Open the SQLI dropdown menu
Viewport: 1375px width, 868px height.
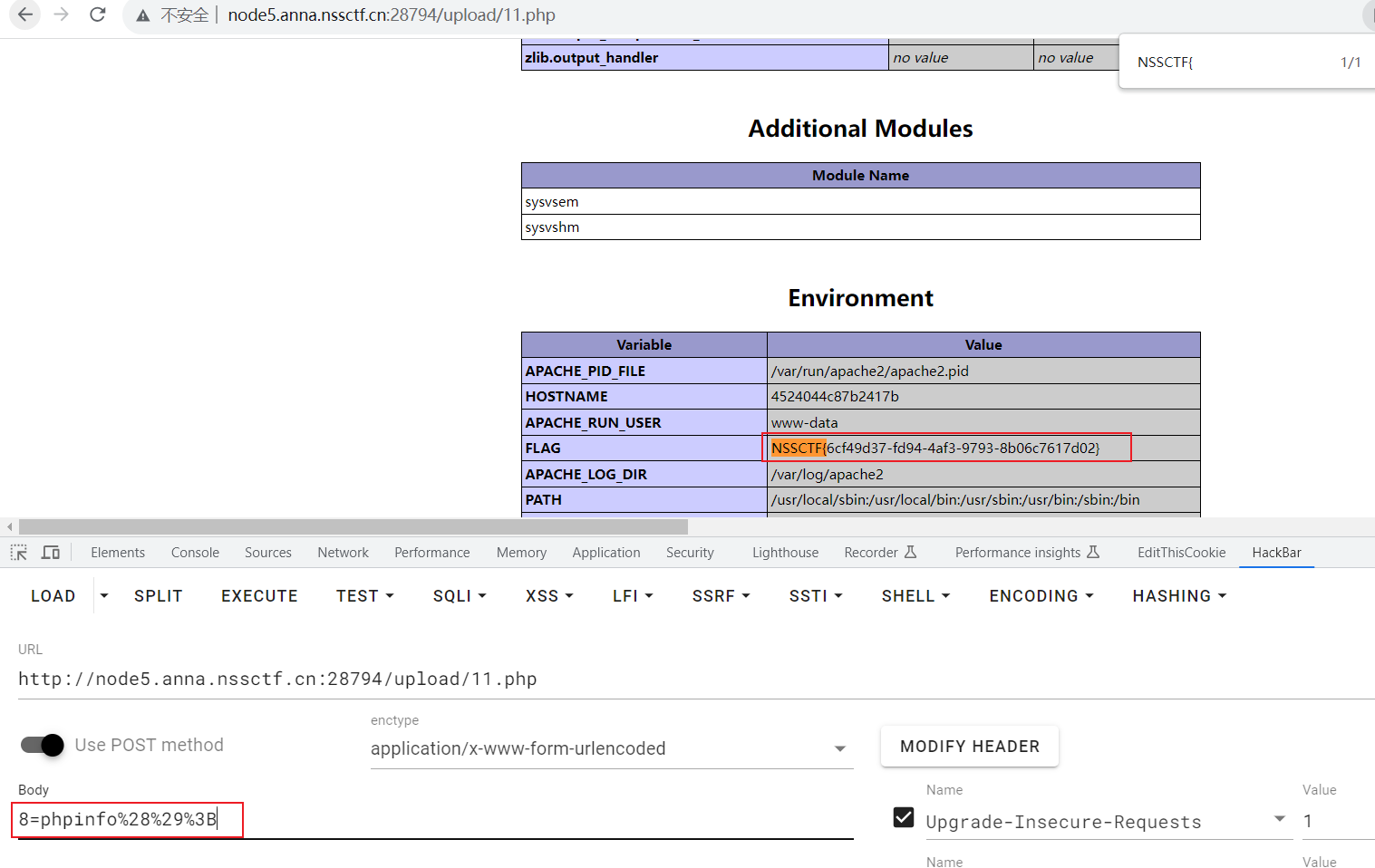point(460,596)
